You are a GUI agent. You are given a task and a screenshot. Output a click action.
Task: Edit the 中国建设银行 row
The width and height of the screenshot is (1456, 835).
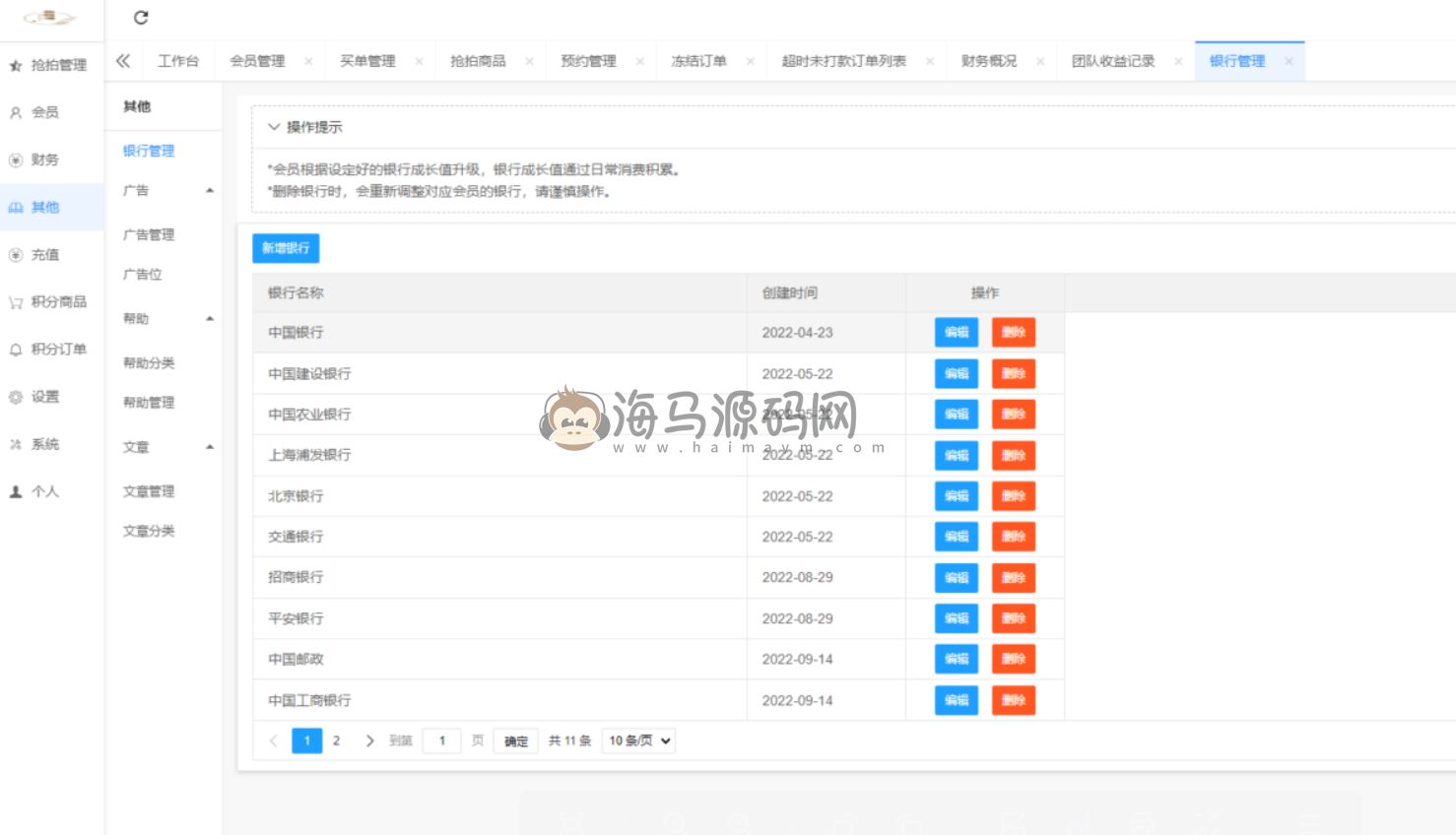956,374
